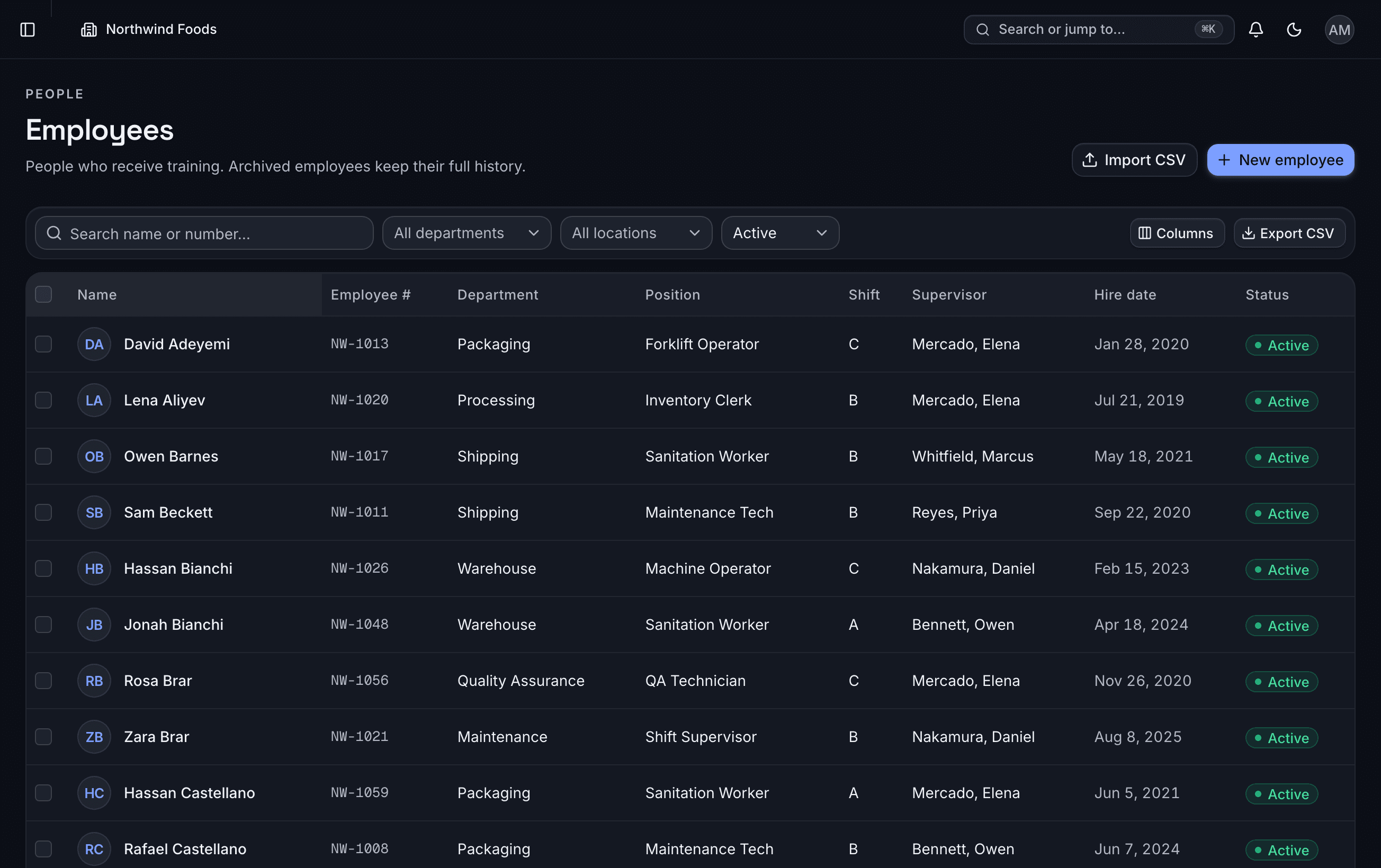Screen dimensions: 1381x868
Task: Click the Import CSV button
Action: click(x=1134, y=160)
